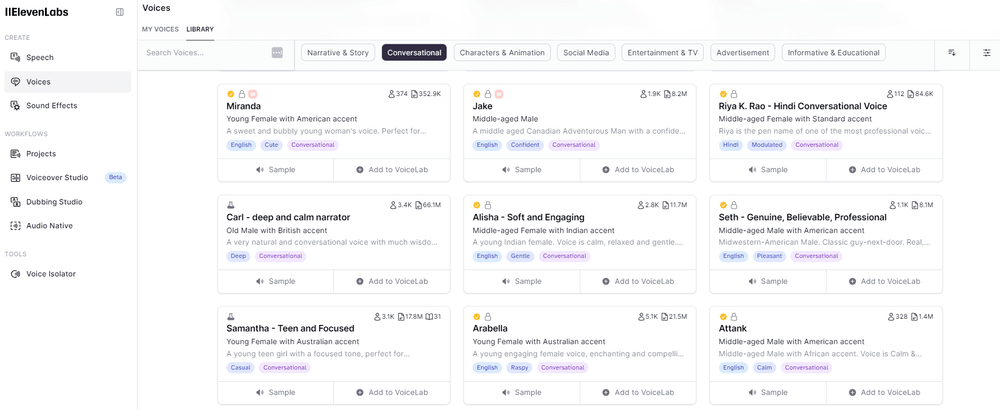Image resolution: width=1000 pixels, height=410 pixels.
Task: Select the Social Media category
Action: click(x=586, y=53)
